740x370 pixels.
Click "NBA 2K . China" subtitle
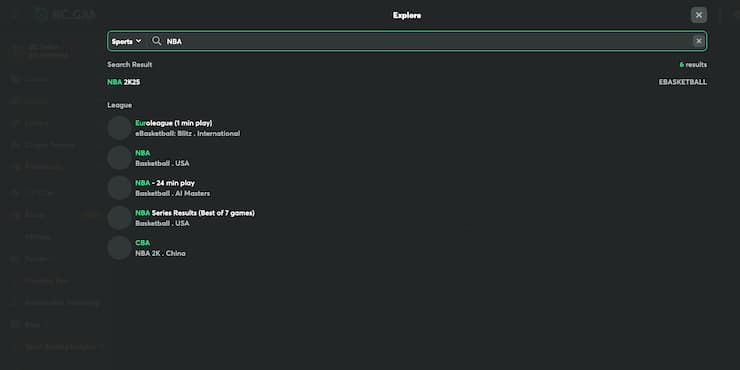click(x=160, y=253)
